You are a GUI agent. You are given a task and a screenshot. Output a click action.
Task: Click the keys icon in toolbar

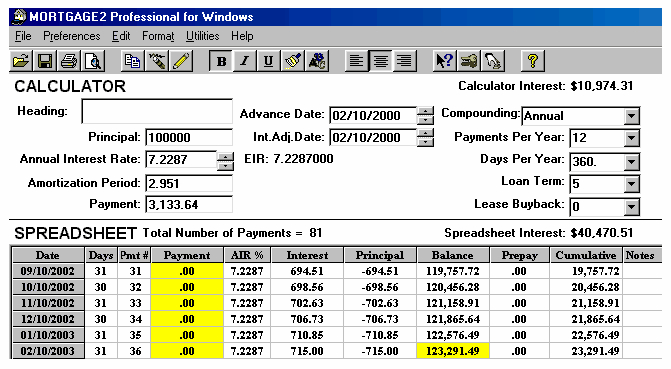[469, 61]
